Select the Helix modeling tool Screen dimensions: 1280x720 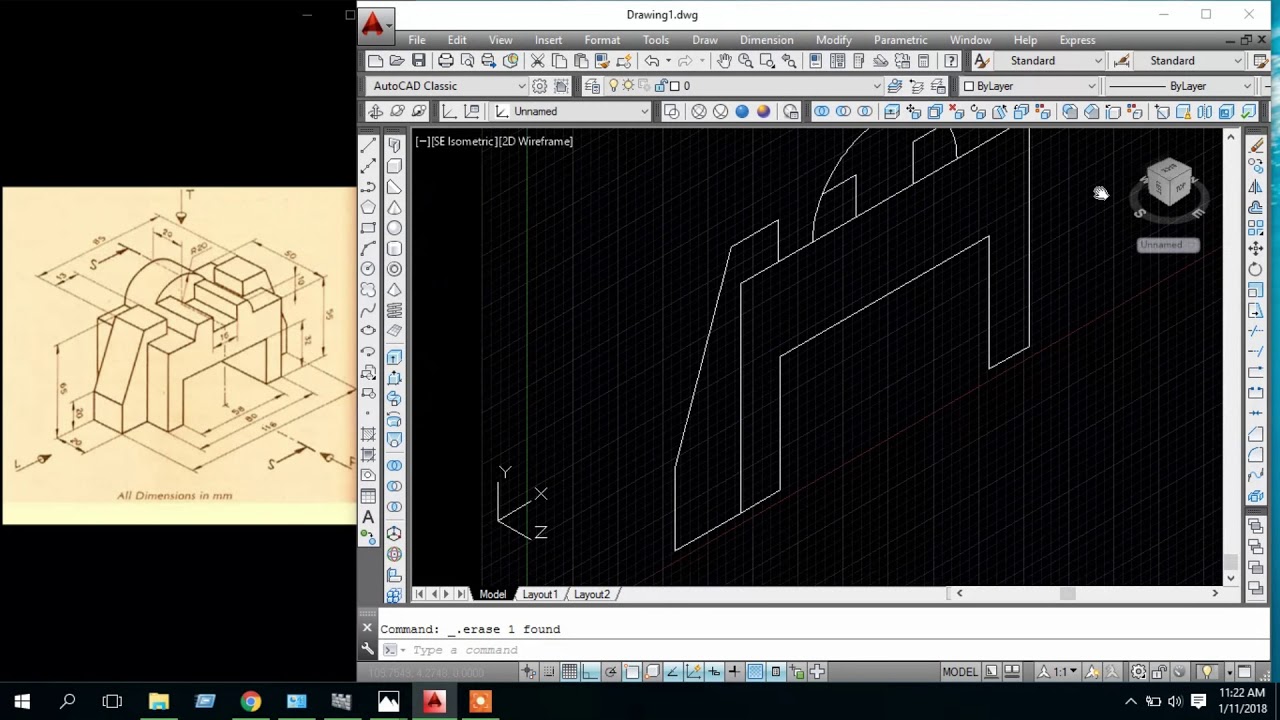tap(394, 310)
